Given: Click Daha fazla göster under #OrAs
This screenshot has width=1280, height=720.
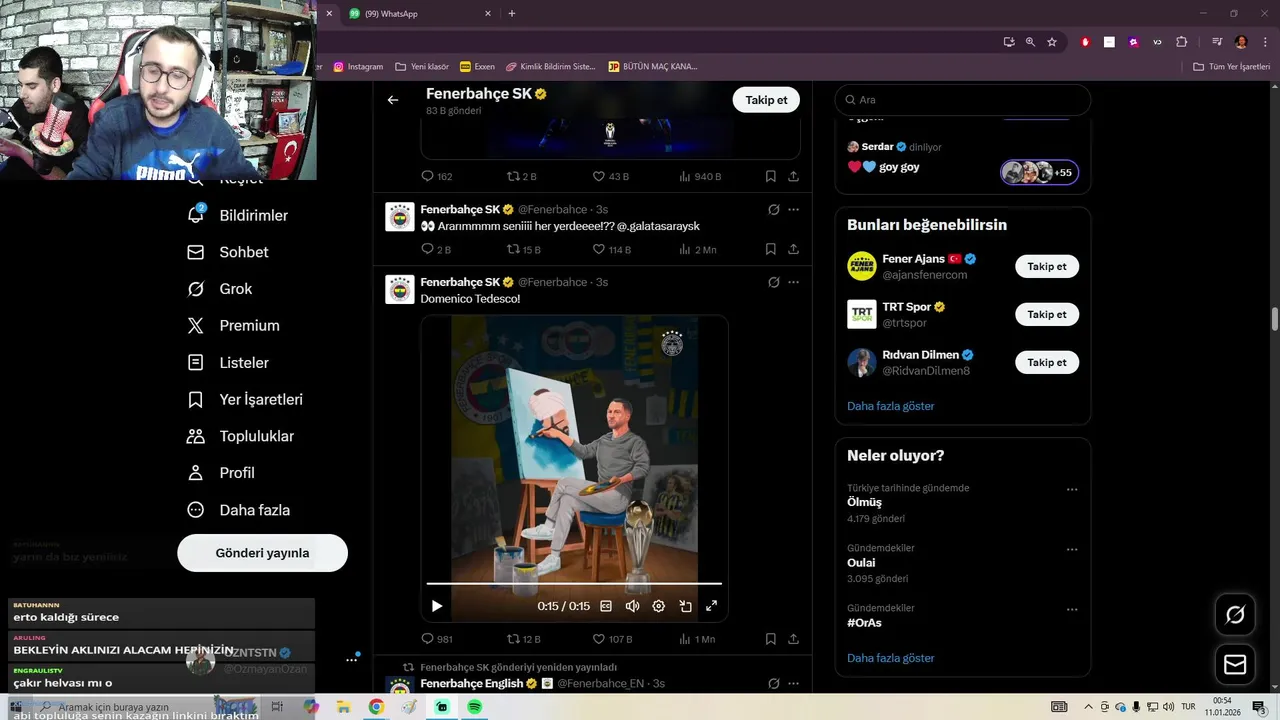Looking at the screenshot, I should click(890, 658).
